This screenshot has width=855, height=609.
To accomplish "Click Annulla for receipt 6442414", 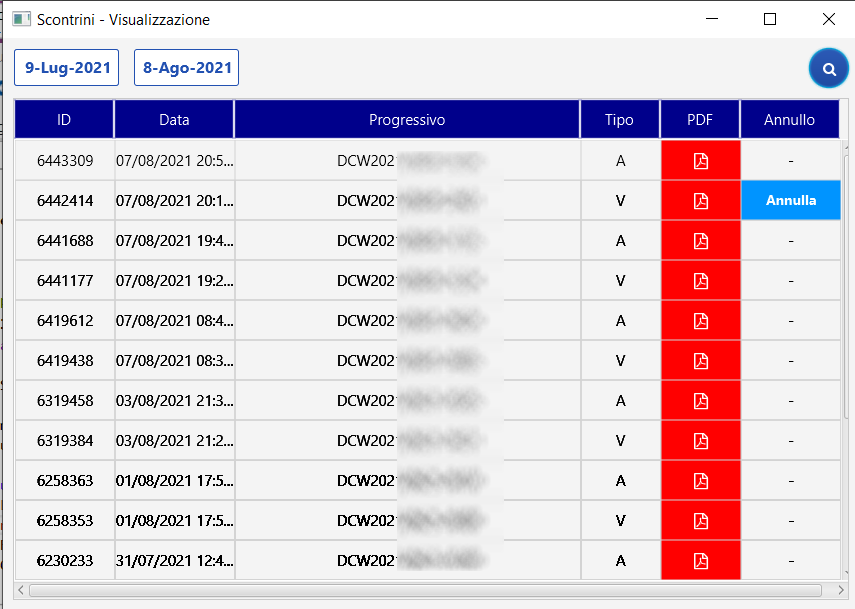I will coord(791,200).
